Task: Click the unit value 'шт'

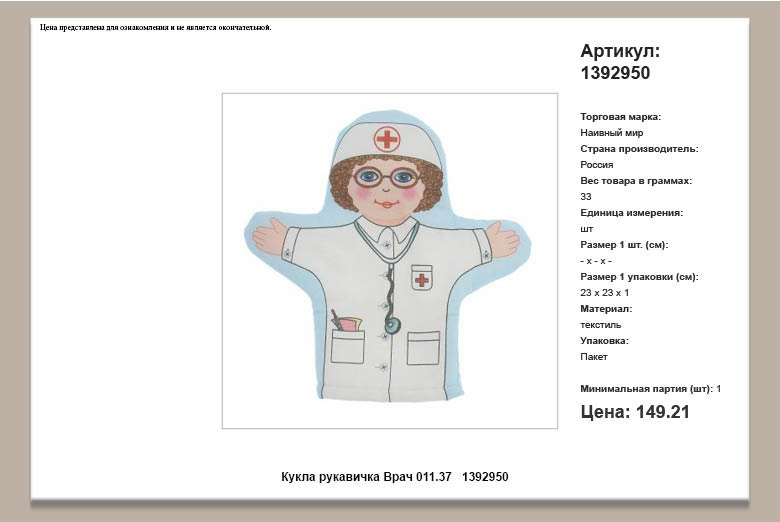Action: pyautogui.click(x=586, y=229)
